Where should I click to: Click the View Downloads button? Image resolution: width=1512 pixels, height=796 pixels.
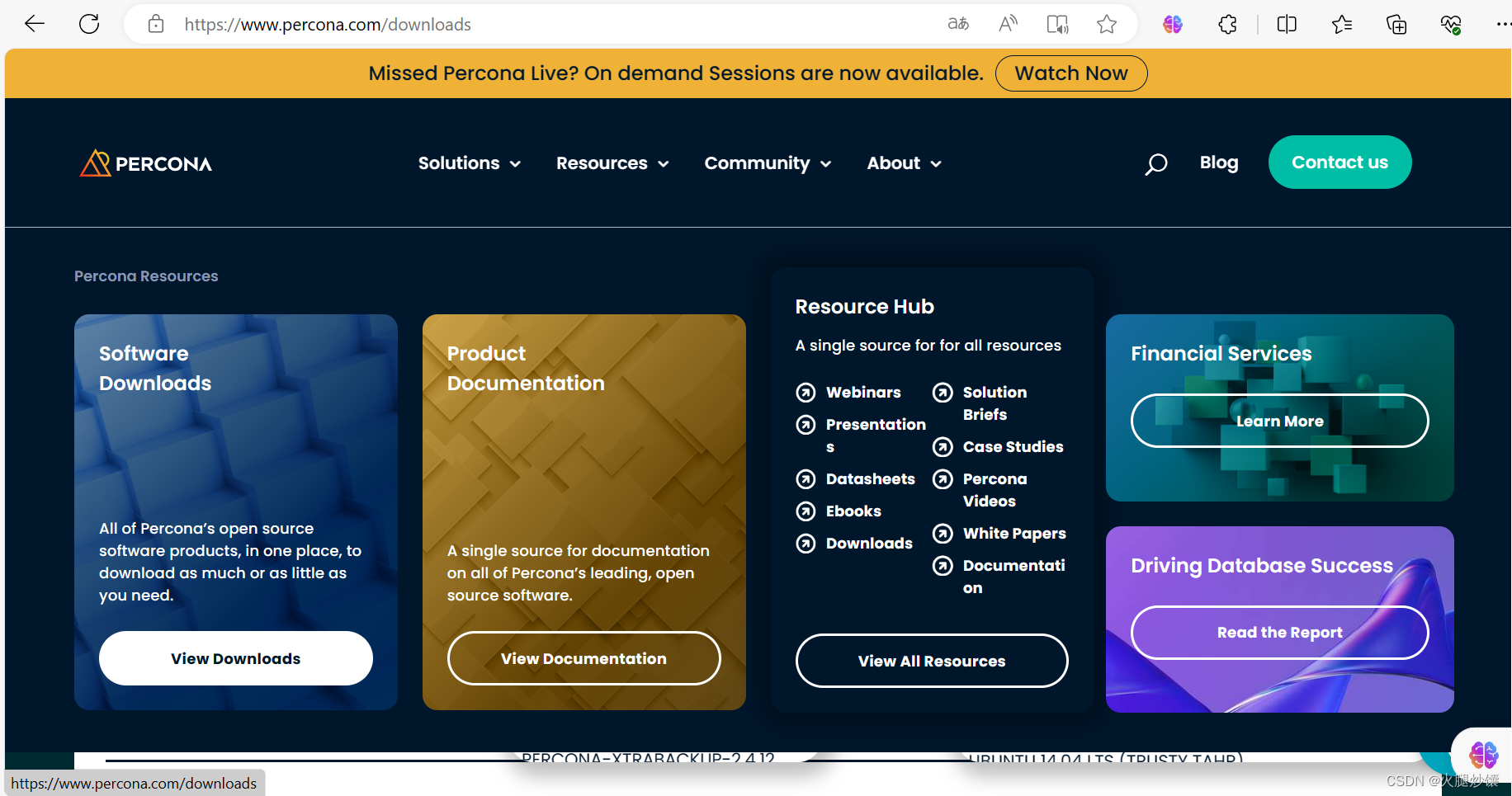pyautogui.click(x=236, y=658)
